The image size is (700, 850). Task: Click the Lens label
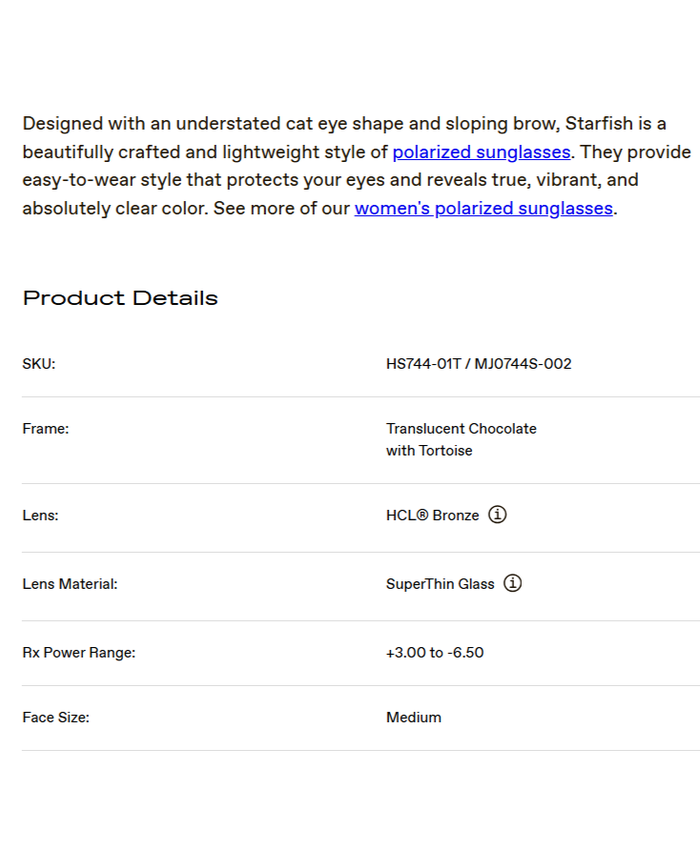click(40, 516)
